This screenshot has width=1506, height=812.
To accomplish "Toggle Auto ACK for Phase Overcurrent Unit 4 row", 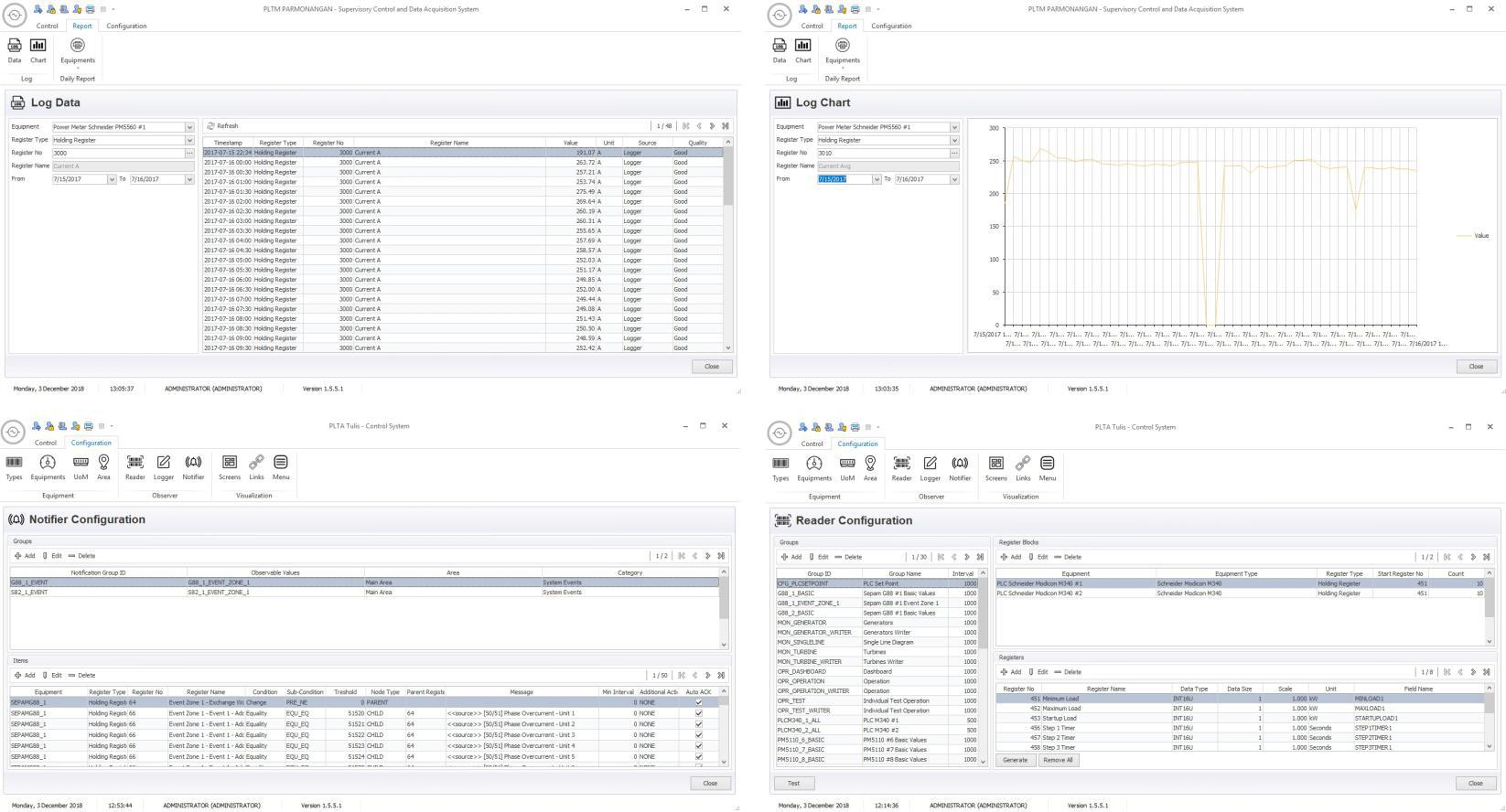I will tap(699, 746).
